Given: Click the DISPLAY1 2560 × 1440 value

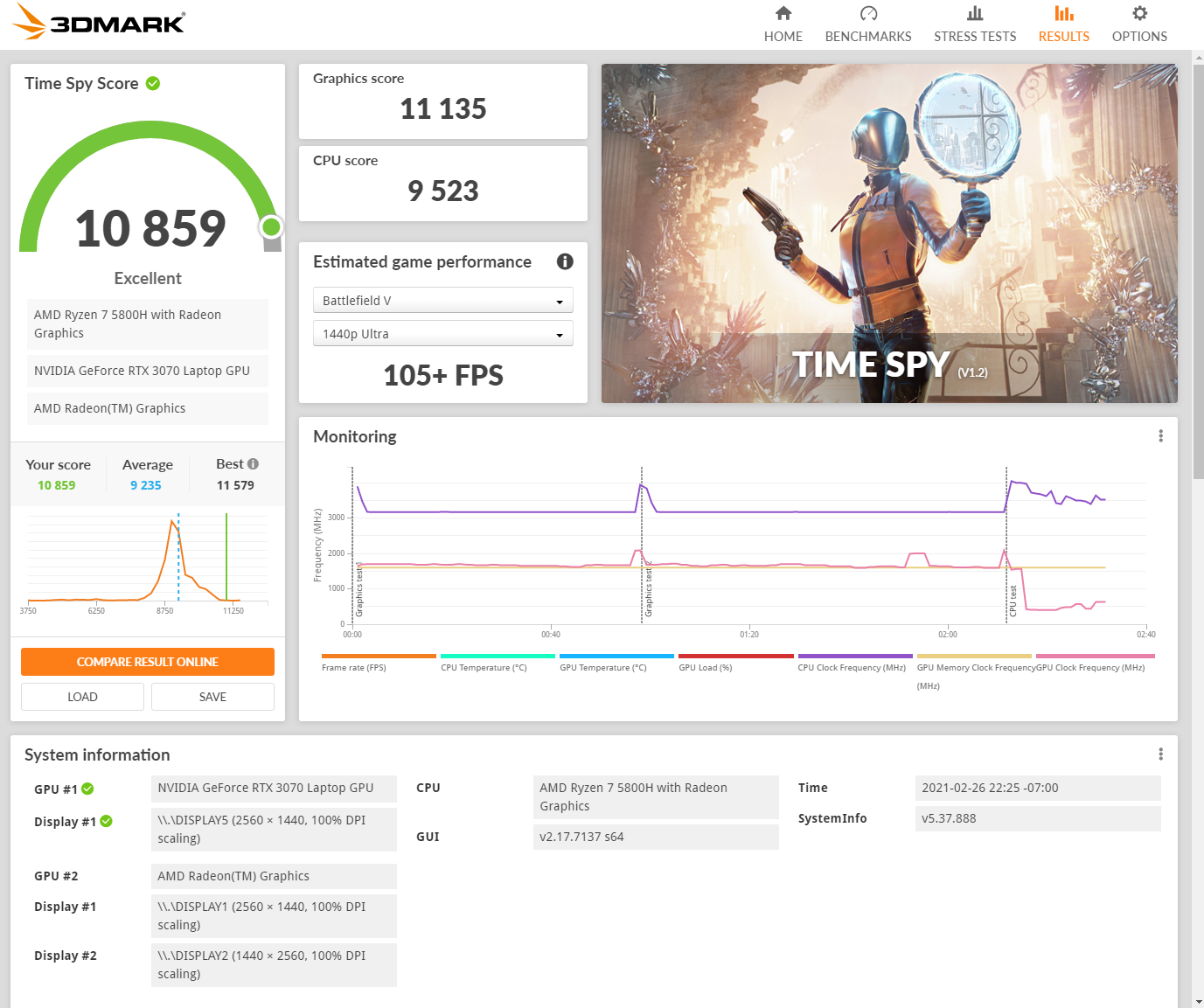Looking at the screenshot, I should [x=274, y=916].
